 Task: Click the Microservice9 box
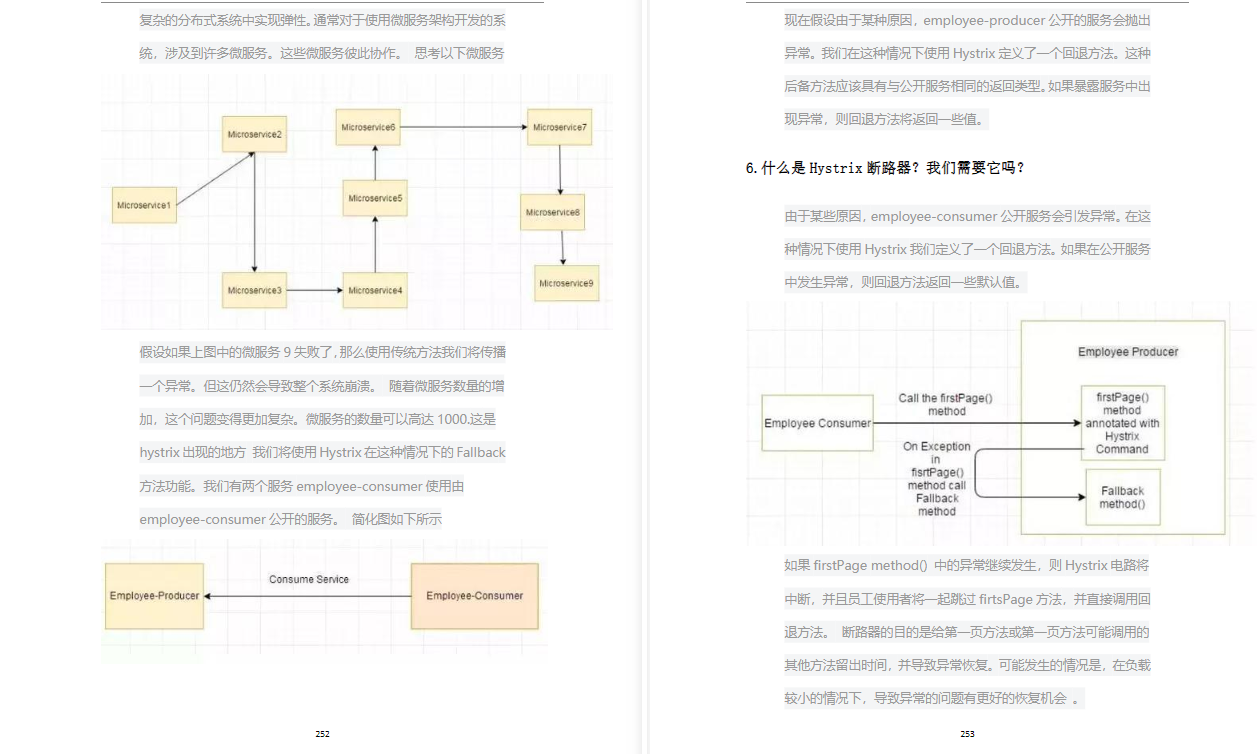point(566,283)
